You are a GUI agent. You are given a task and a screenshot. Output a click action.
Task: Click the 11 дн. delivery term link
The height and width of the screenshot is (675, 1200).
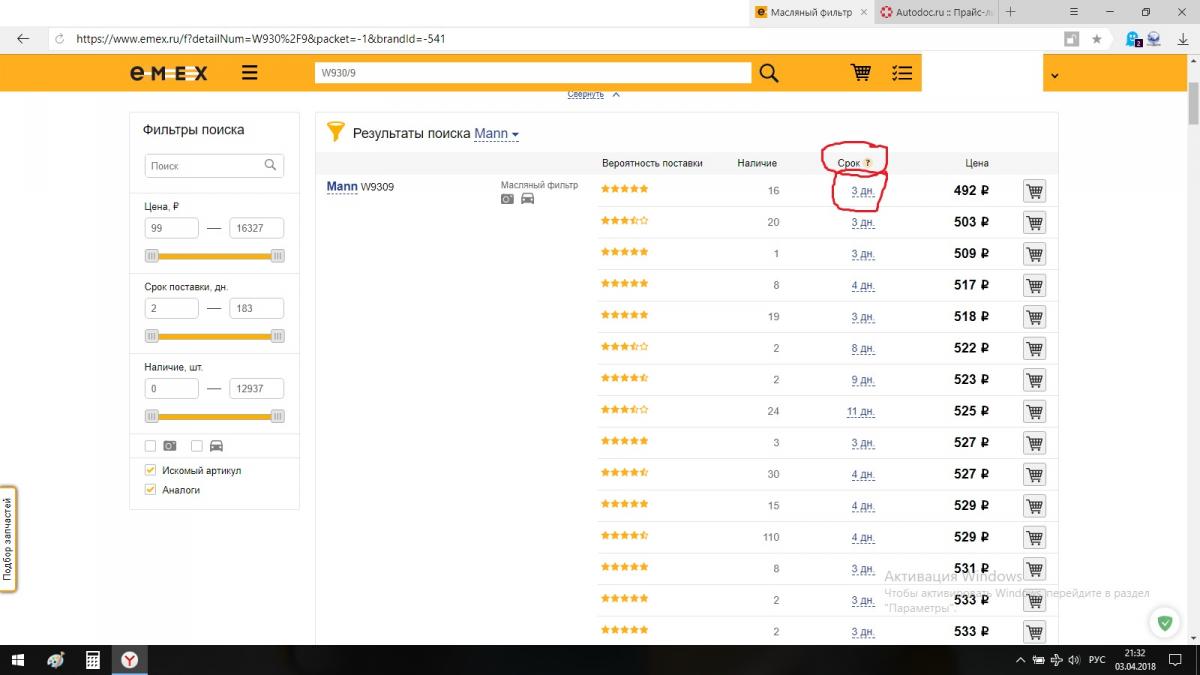860,411
